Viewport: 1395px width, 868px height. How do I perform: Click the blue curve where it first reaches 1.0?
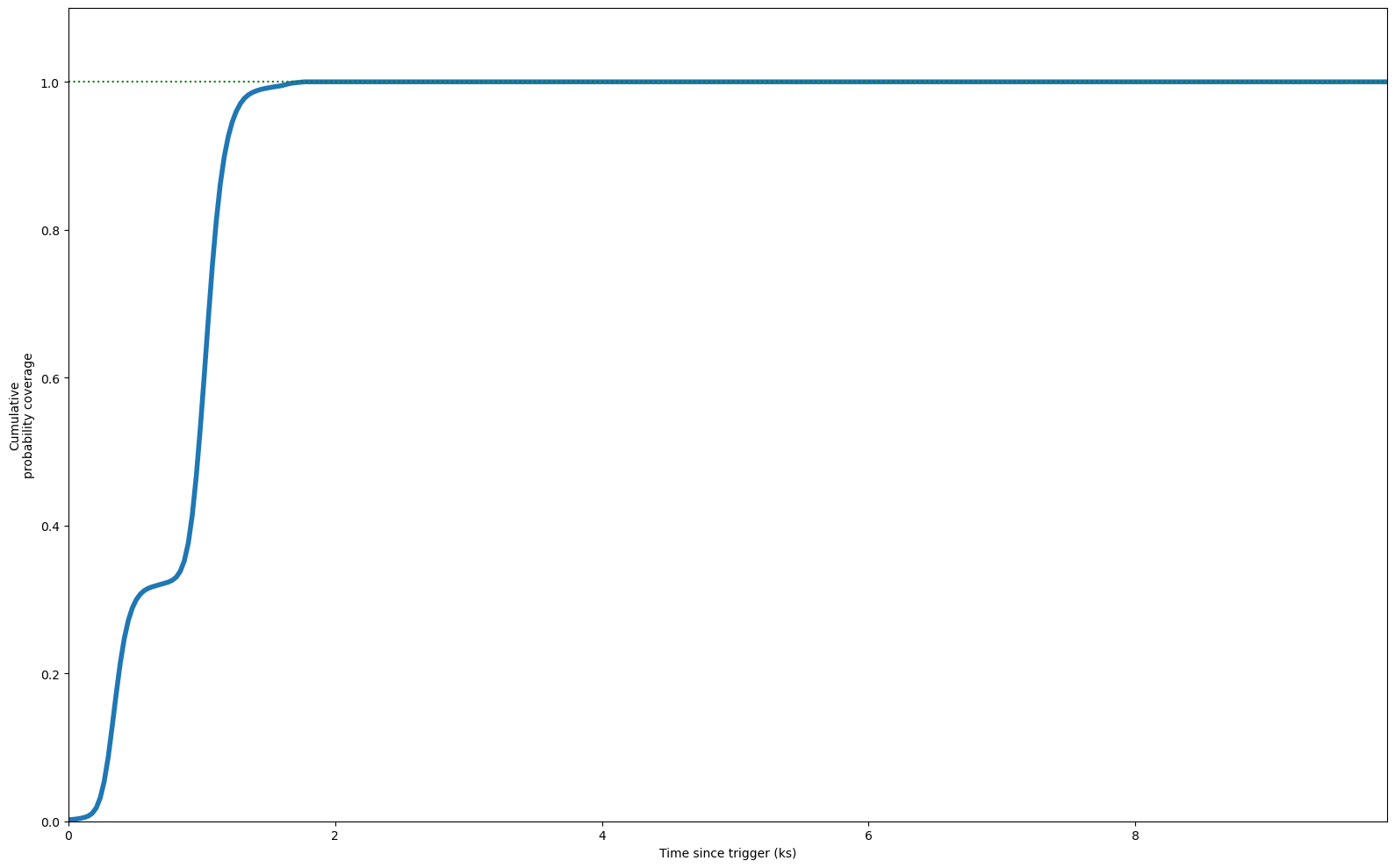[303, 82]
